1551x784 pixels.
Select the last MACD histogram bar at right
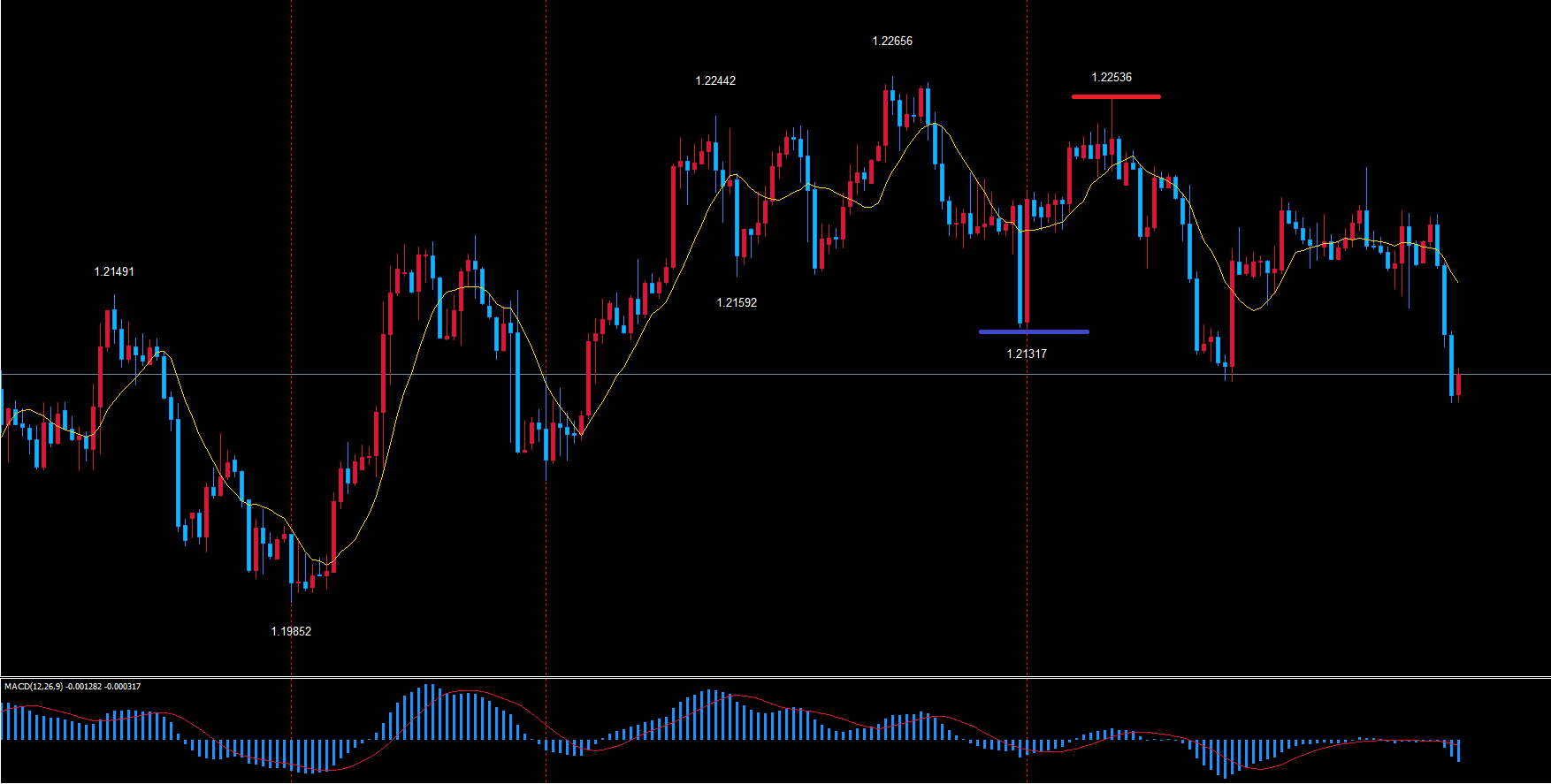(1457, 750)
